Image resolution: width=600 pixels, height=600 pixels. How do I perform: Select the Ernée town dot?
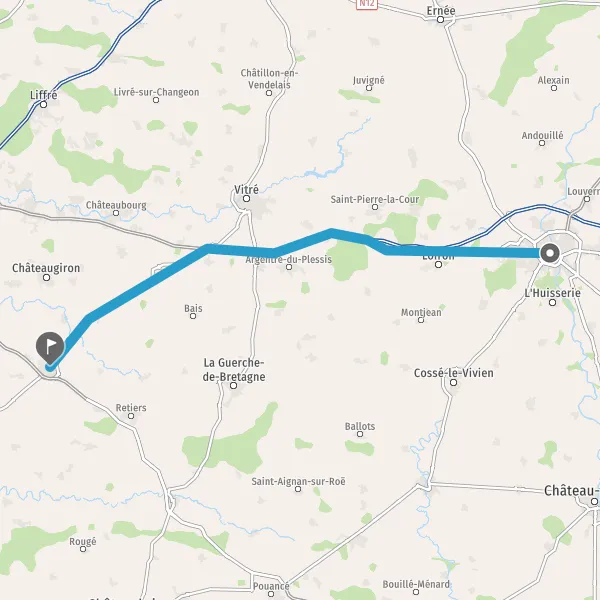tap(440, 20)
